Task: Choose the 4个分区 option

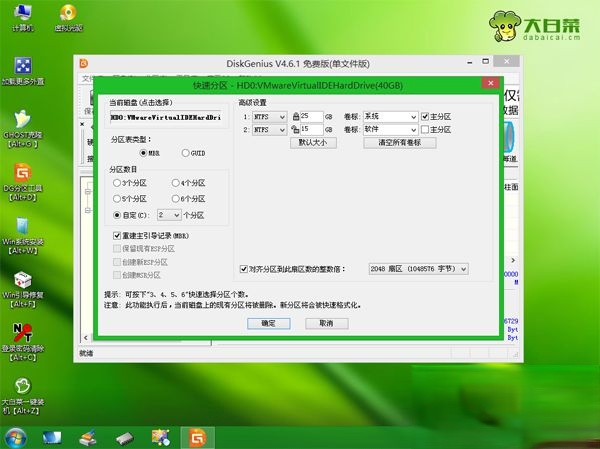Action: click(x=176, y=183)
